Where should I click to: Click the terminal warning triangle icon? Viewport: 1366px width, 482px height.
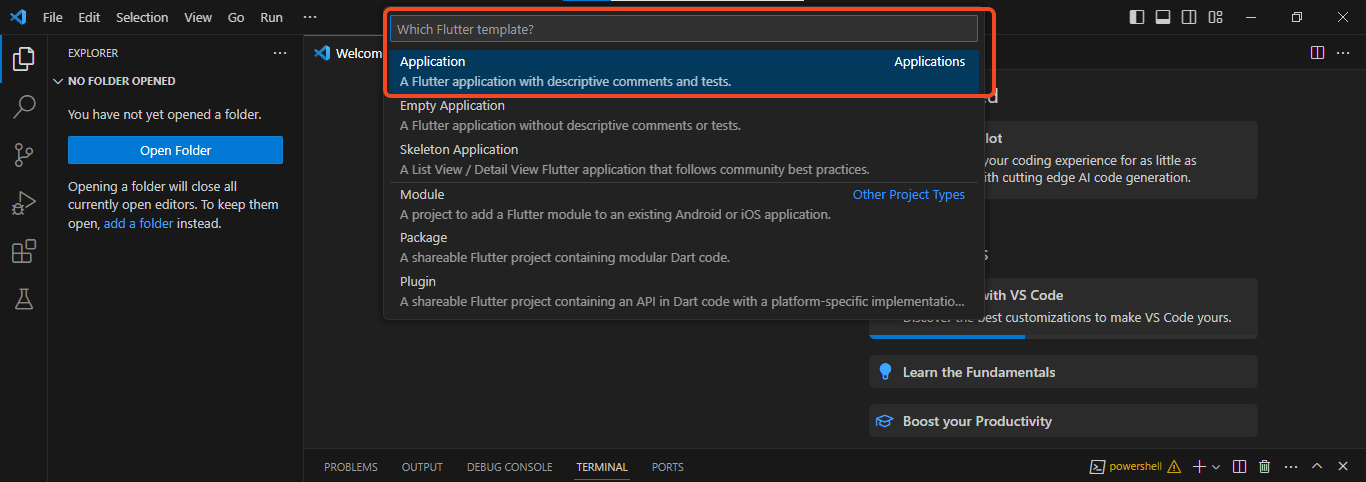click(x=1173, y=467)
